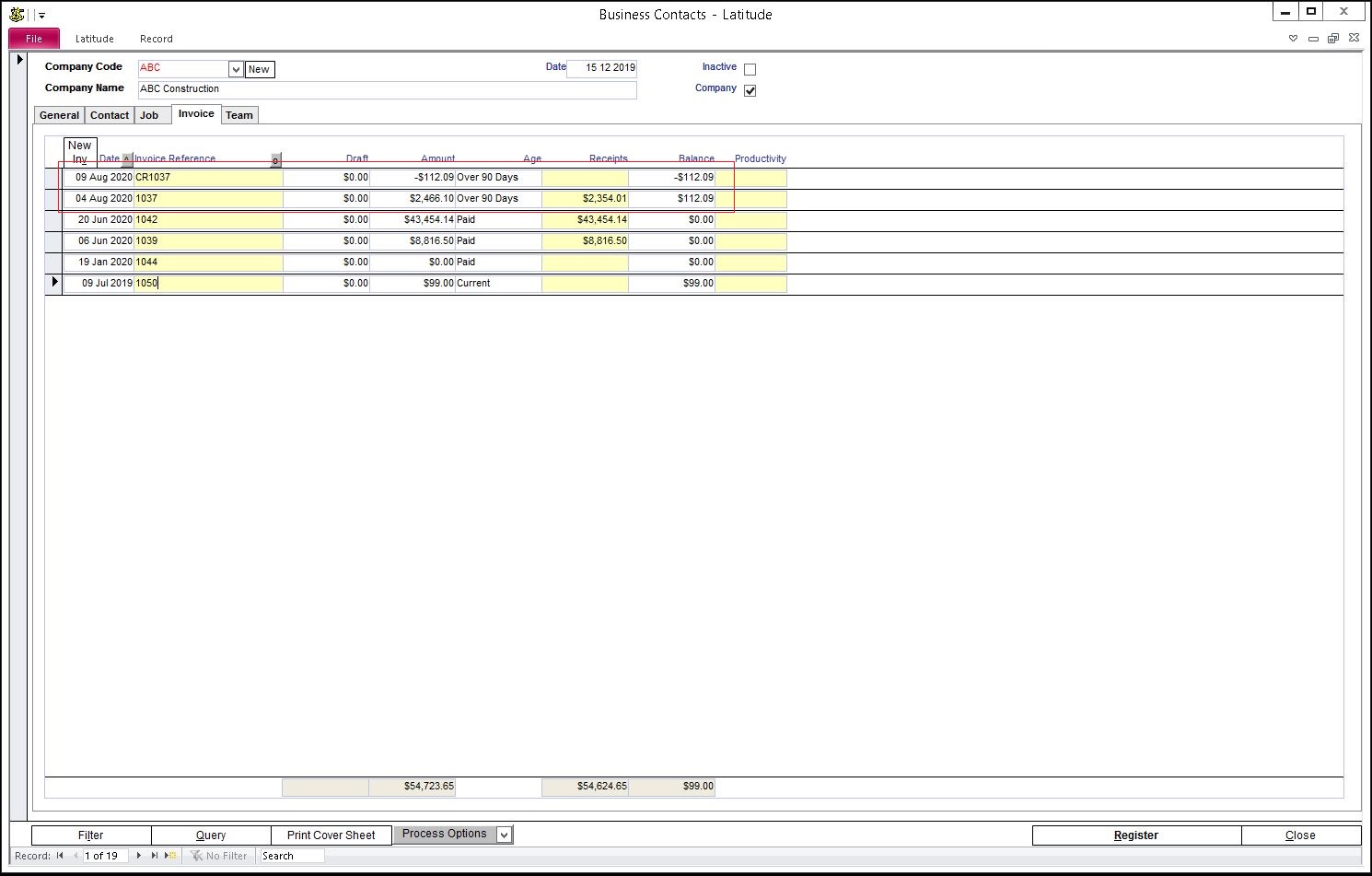Jump to the last record
Screen dimensions: 1372x876
click(155, 856)
